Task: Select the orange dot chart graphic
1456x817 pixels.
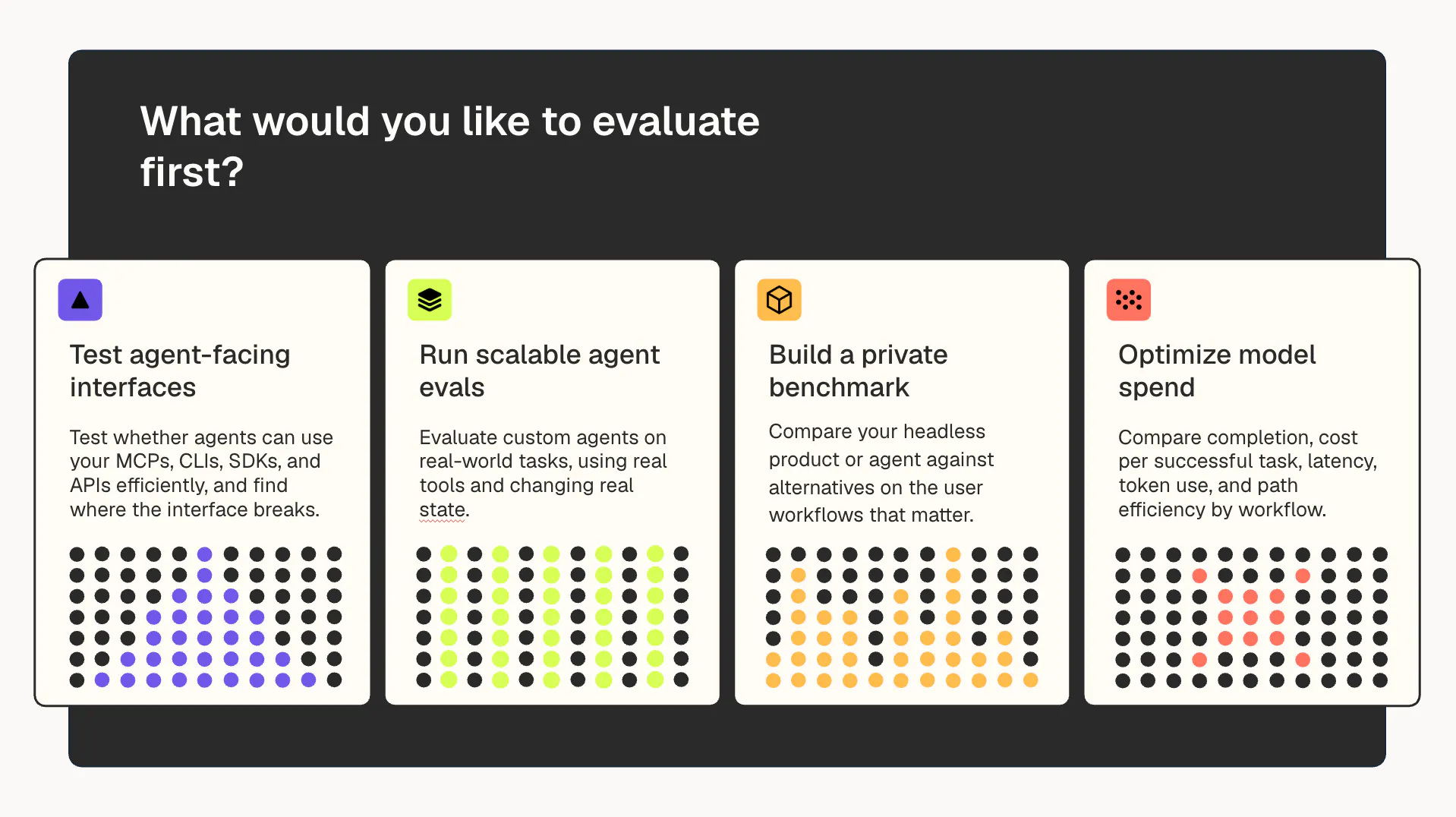Action: click(902, 617)
